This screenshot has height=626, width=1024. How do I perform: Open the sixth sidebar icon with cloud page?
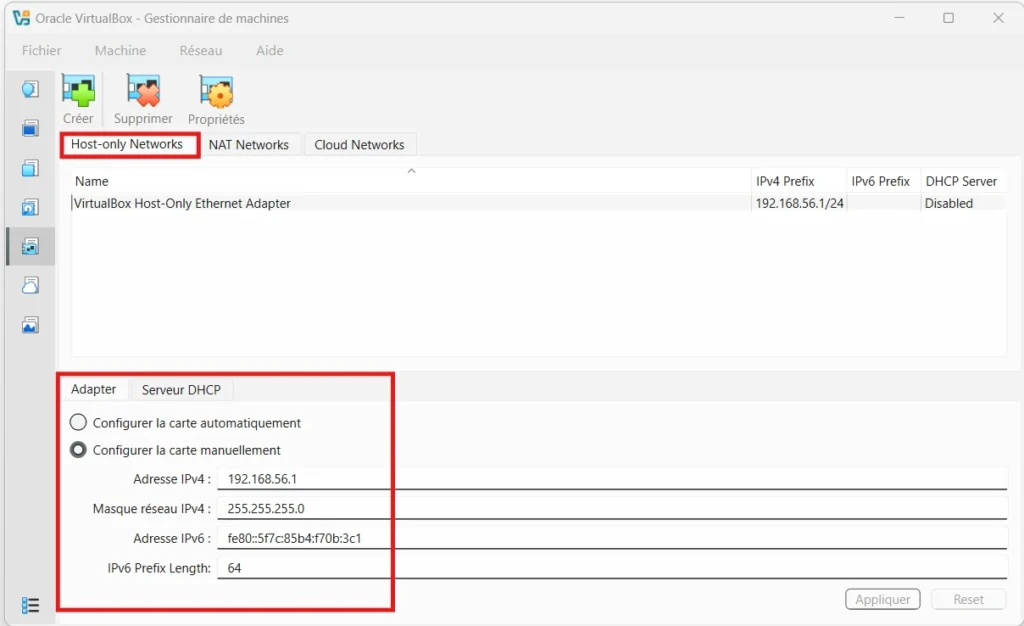click(x=30, y=285)
